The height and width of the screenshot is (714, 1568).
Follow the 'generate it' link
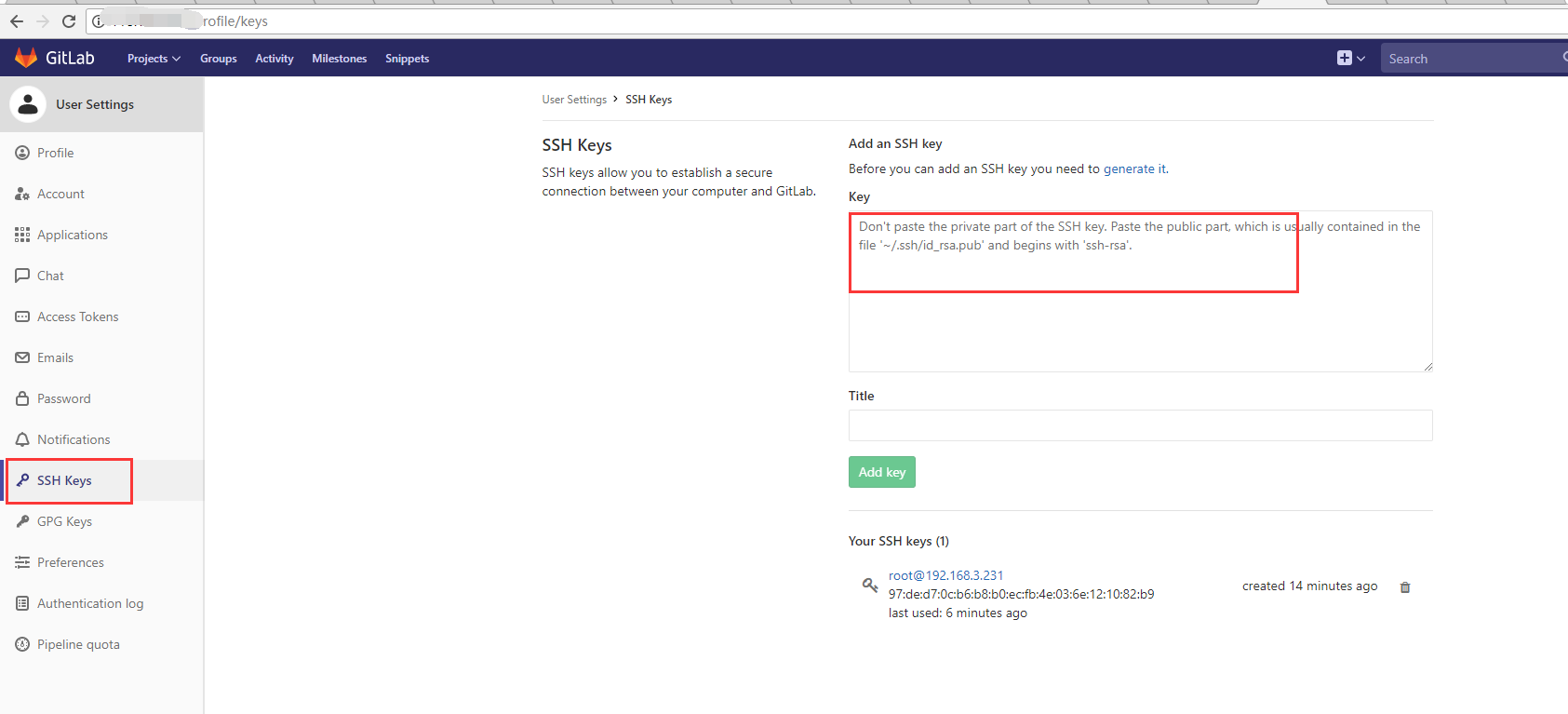click(x=1134, y=168)
